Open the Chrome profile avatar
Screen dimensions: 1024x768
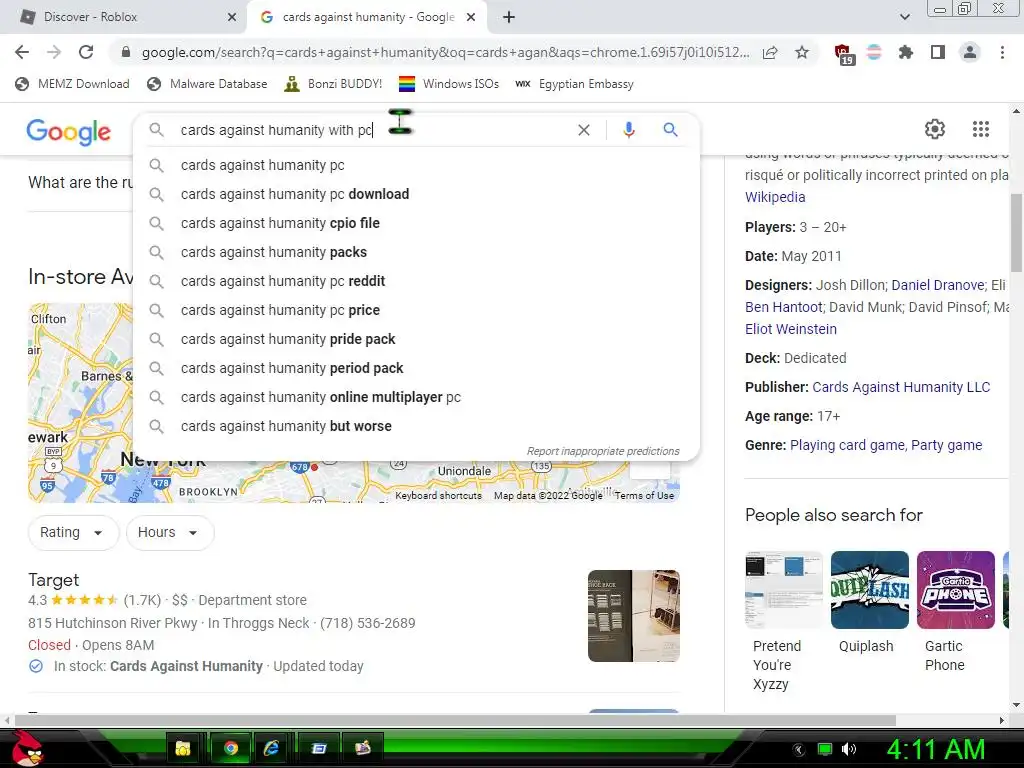(970, 52)
